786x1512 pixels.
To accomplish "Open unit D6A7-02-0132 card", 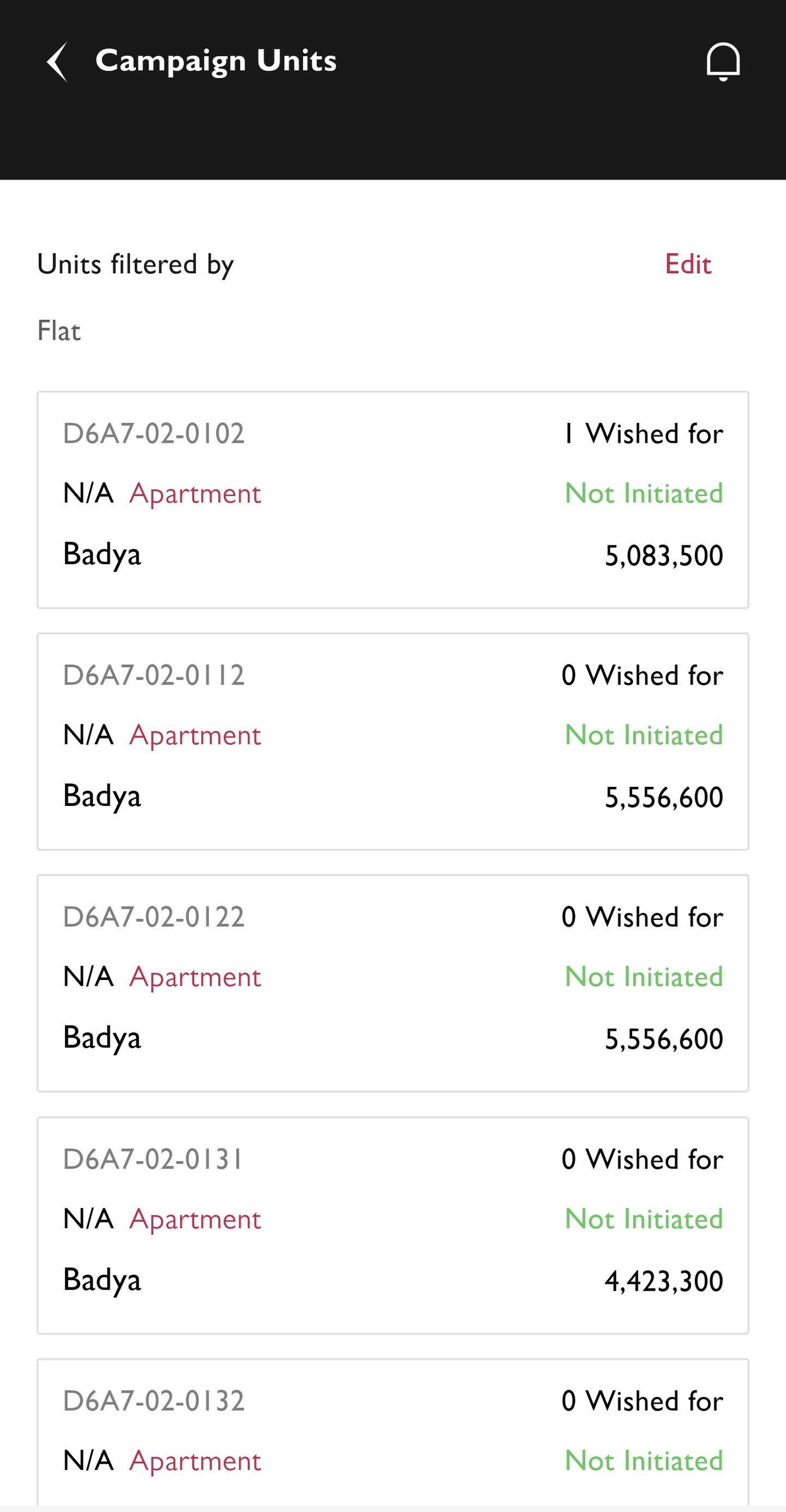I will point(392,1432).
